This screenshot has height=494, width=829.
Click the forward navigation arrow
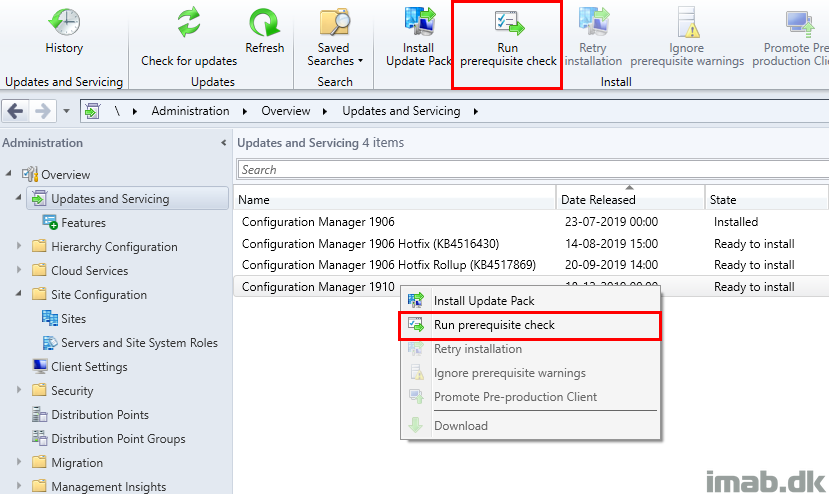click(x=42, y=111)
